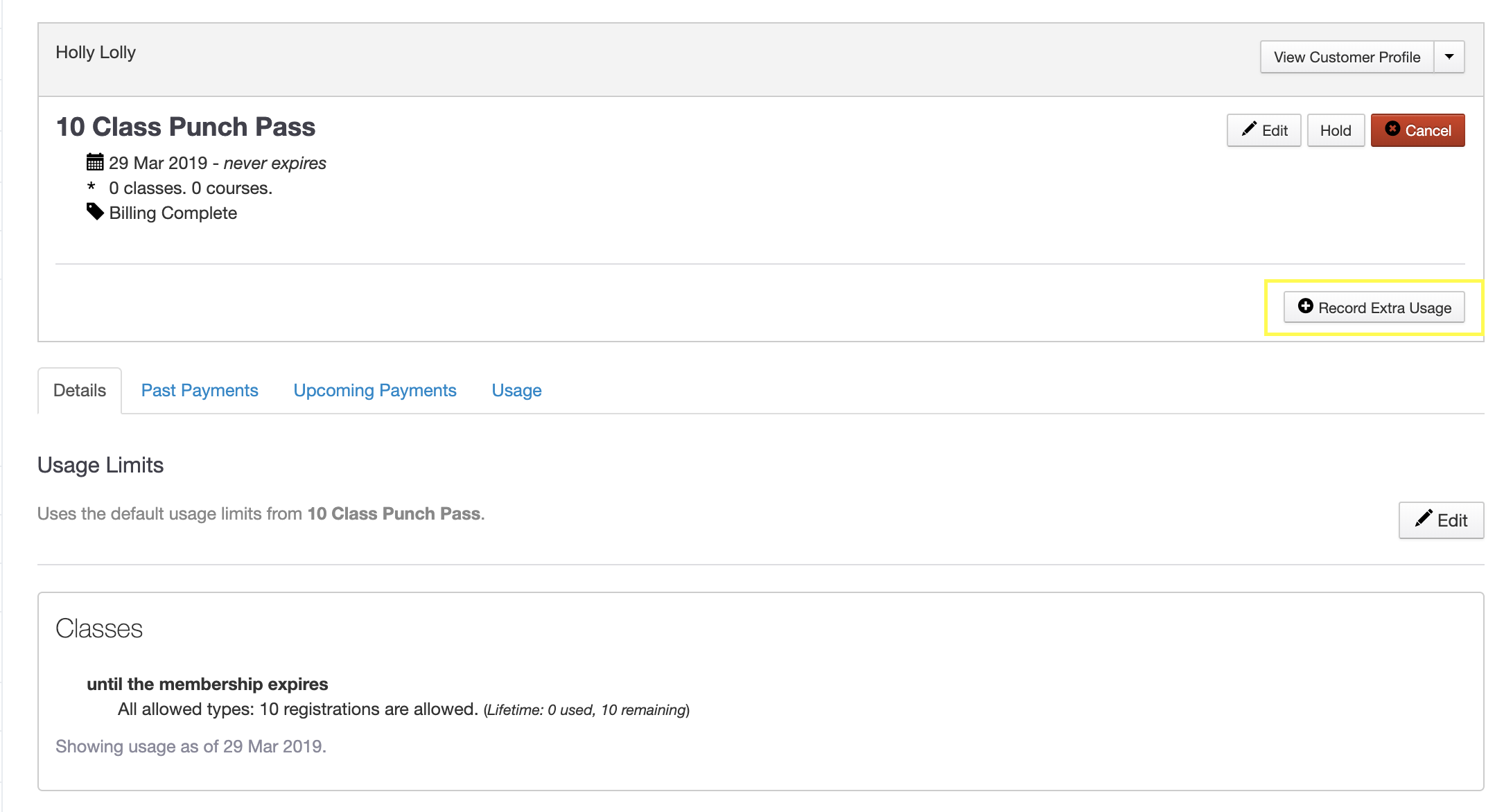Cancel the 10 Class Punch Pass

(1417, 130)
